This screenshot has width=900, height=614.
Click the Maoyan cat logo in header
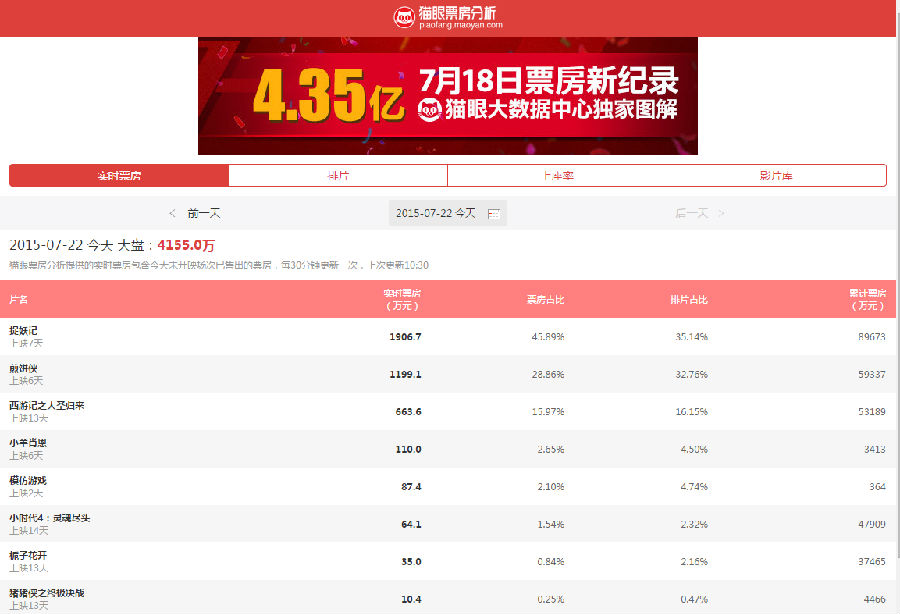404,17
